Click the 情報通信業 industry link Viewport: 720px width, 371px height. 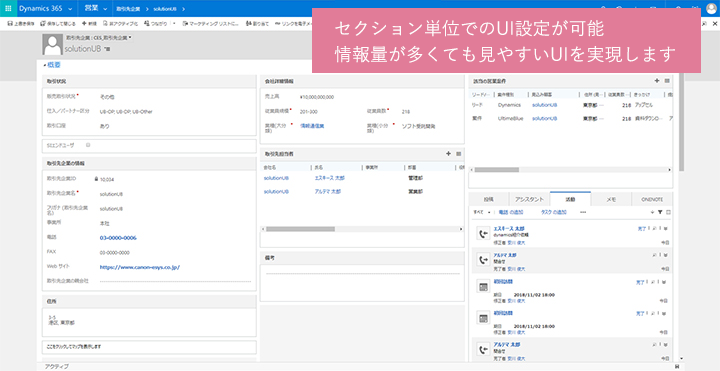click(312, 125)
